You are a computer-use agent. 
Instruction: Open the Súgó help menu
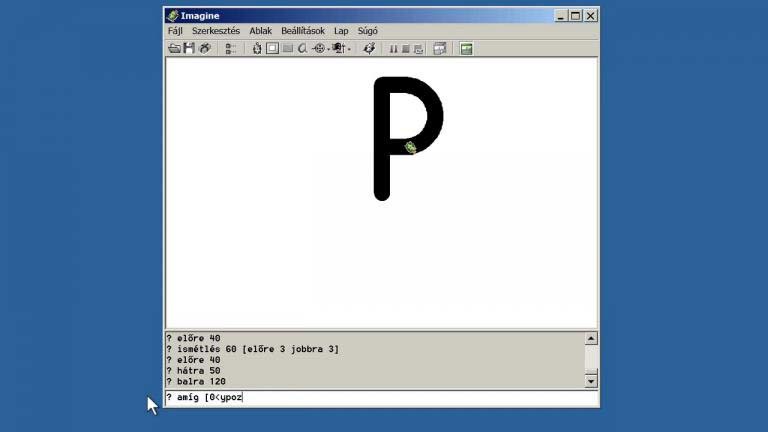368,31
